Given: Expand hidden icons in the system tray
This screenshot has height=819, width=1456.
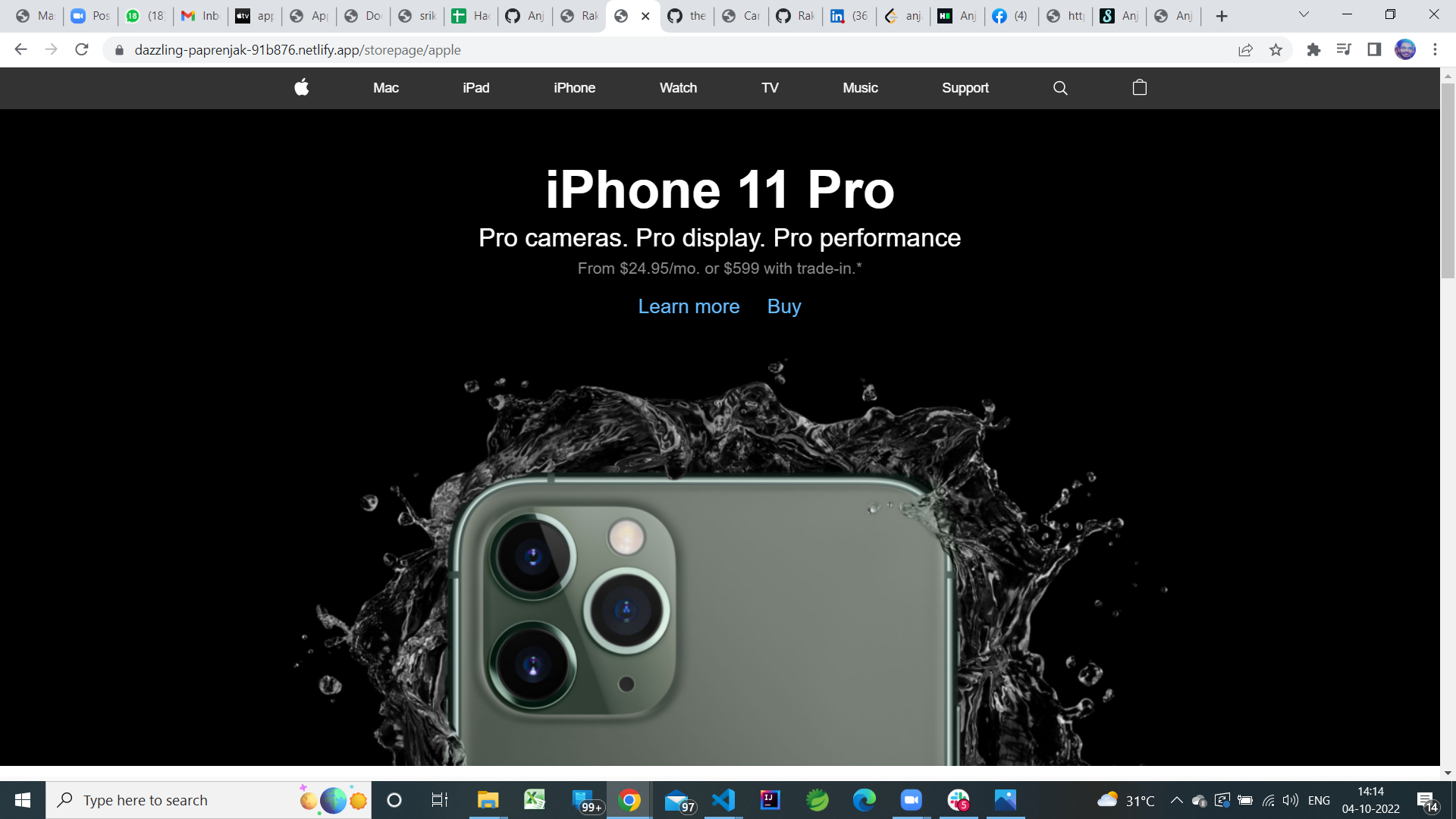Looking at the screenshot, I should (1176, 799).
